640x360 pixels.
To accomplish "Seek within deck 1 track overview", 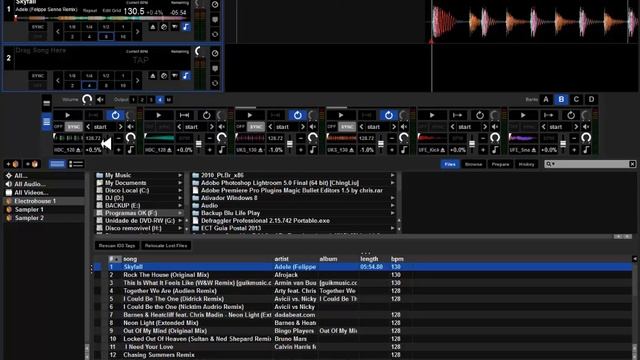I will [101, 18].
